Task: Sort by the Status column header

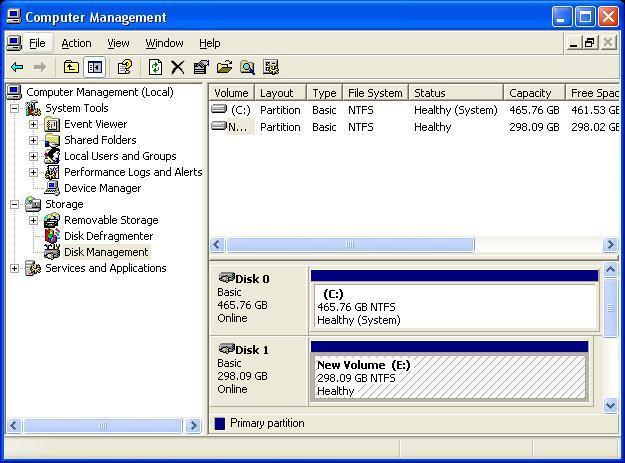Action: (456, 93)
